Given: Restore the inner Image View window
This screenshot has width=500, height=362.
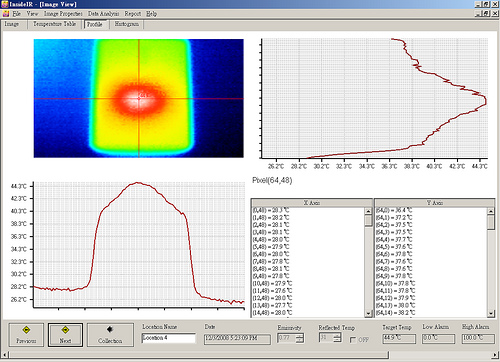Looking at the screenshot, I should click(486, 13).
